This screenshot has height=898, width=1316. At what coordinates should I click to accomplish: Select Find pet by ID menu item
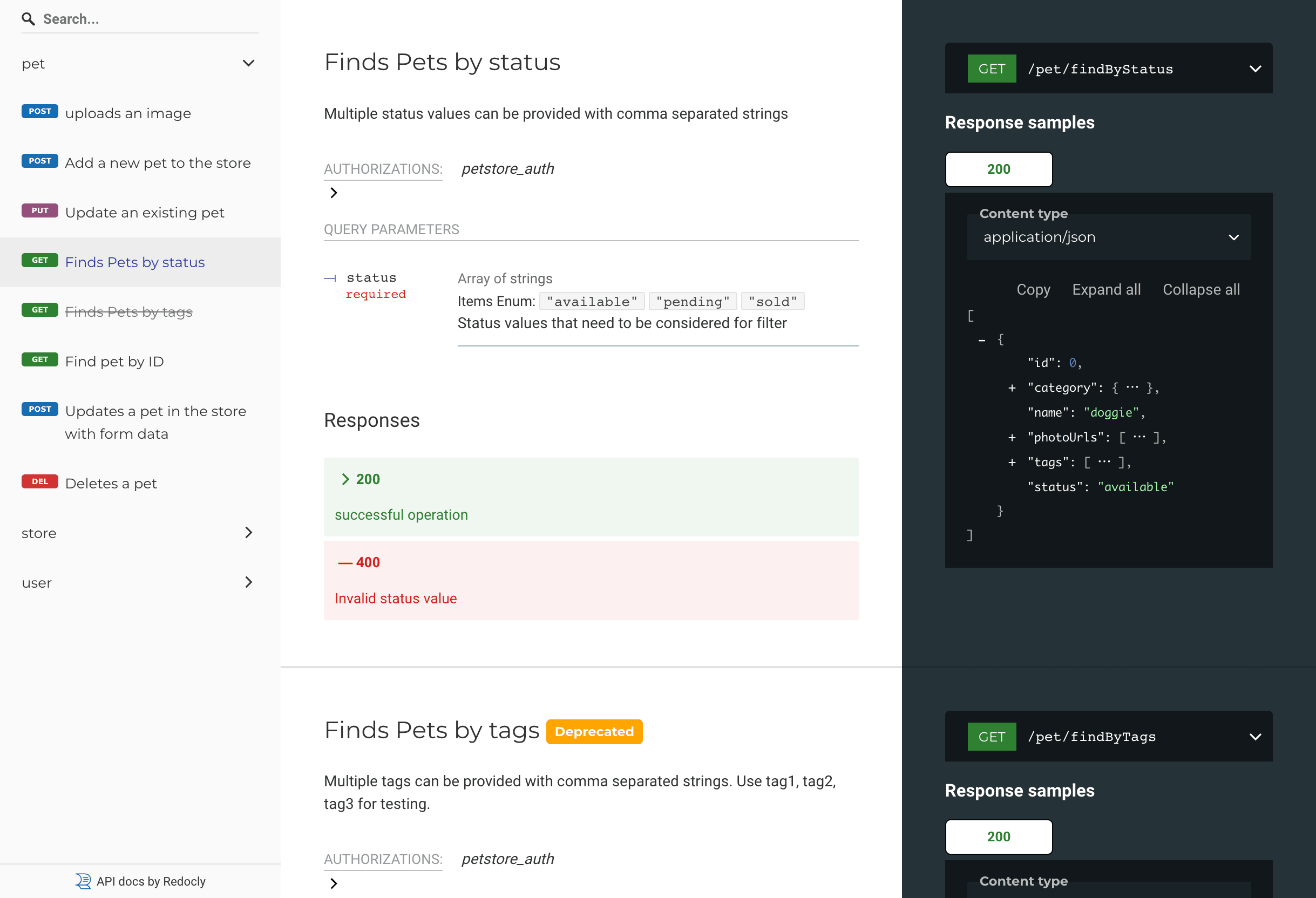pos(114,361)
